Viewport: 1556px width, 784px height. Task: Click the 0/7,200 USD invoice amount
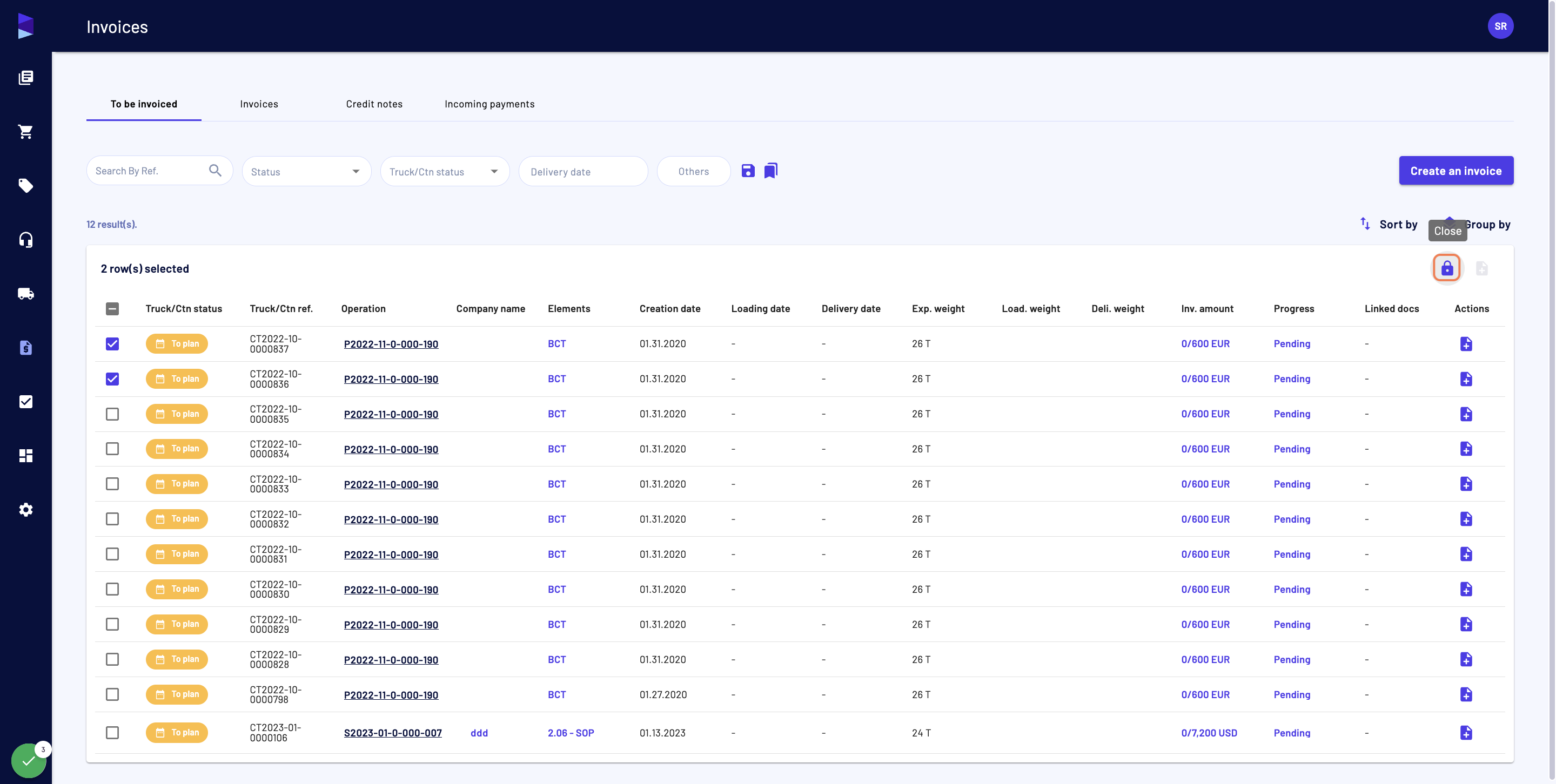pos(1209,733)
